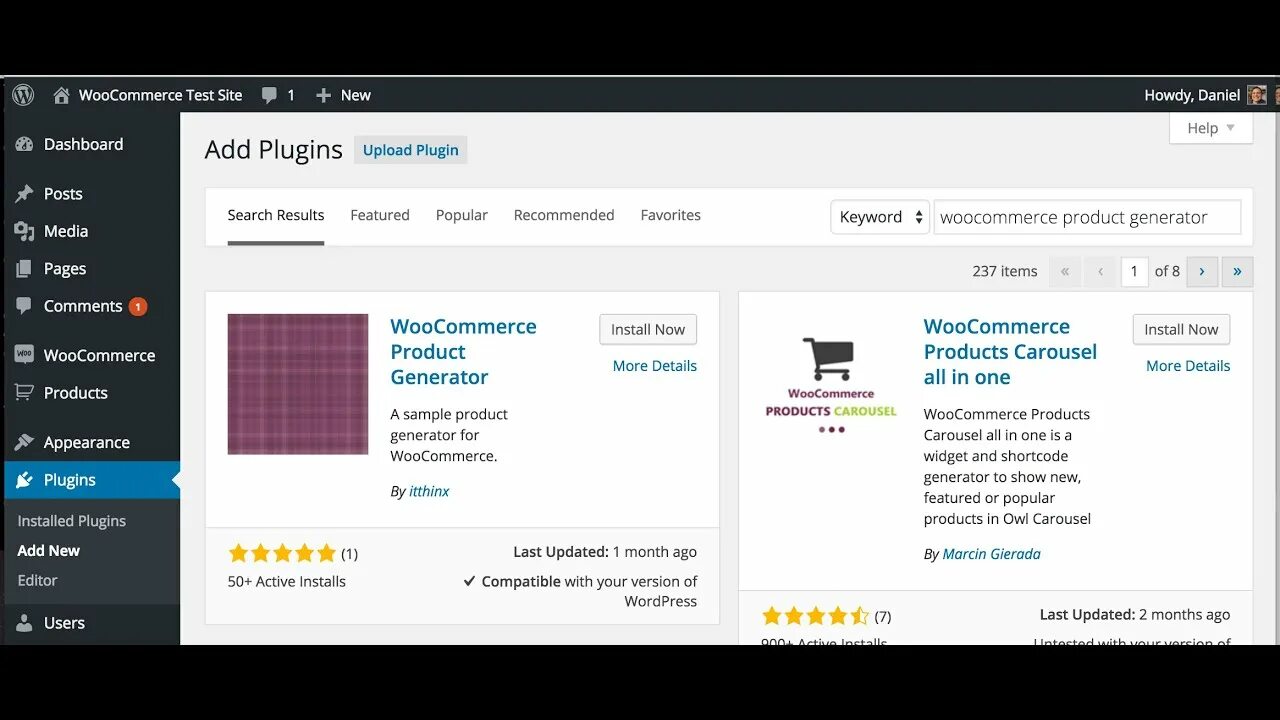
Task: Click the Upload Plugin button
Action: pyautogui.click(x=411, y=150)
